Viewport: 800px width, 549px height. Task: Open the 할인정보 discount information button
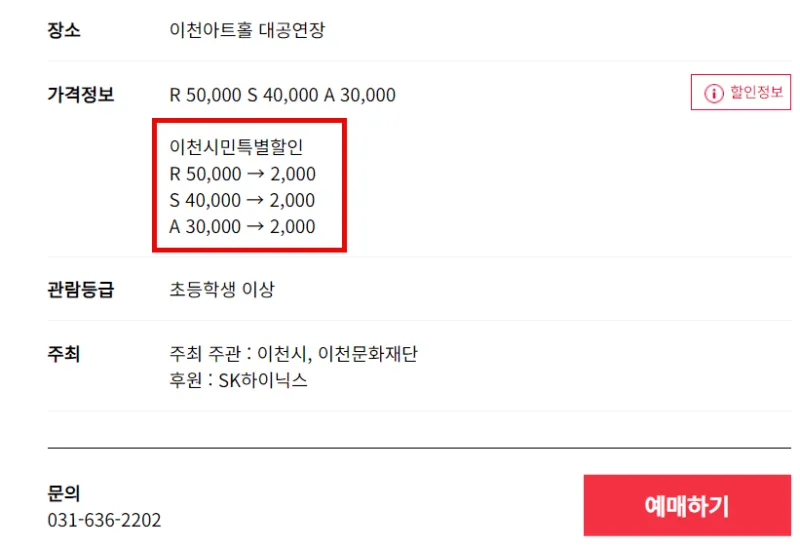741,92
